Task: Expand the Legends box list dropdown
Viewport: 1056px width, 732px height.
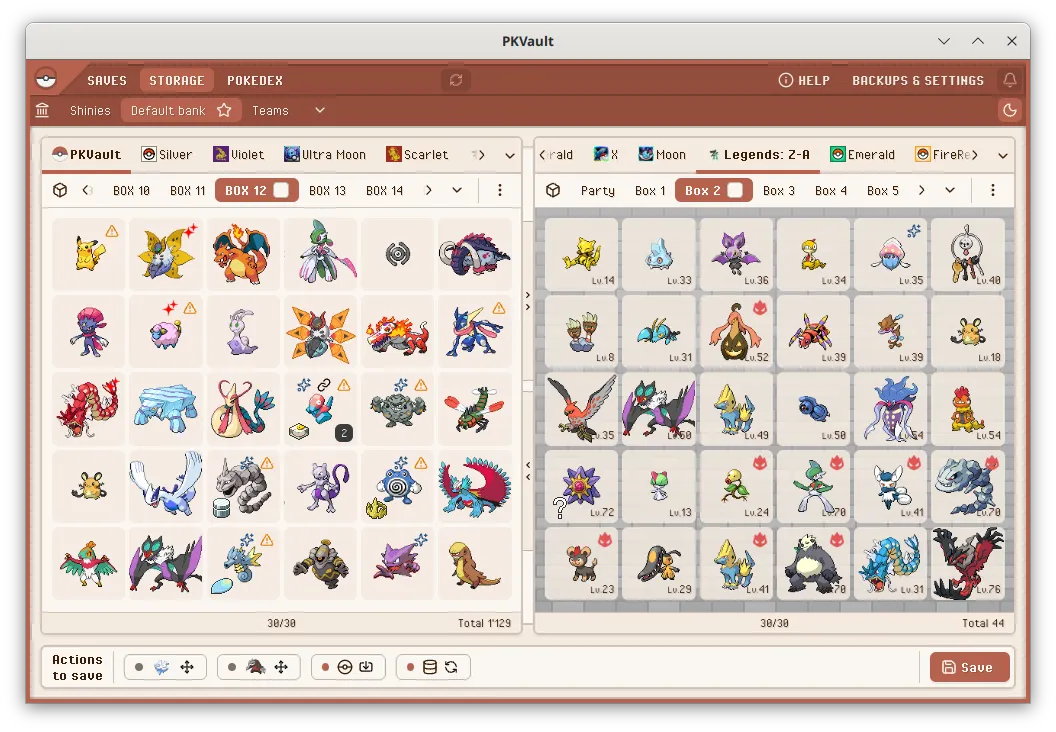Action: pos(950,191)
